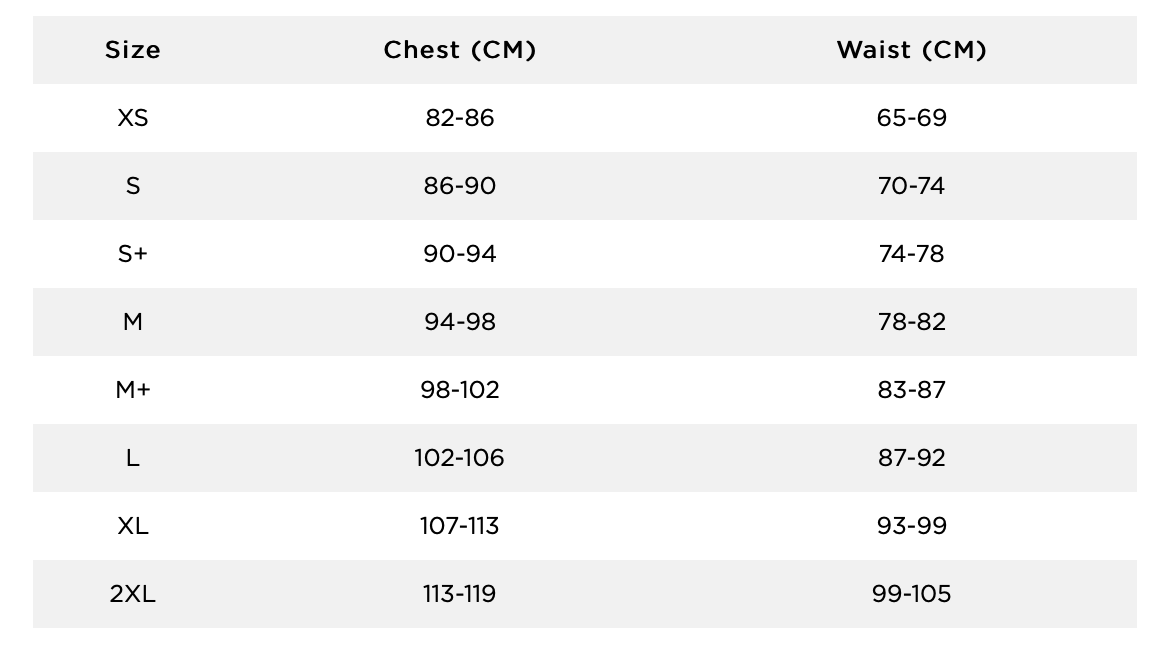The image size is (1156, 646).
Task: Click the 102-106 chest measurement
Action: [x=459, y=458]
